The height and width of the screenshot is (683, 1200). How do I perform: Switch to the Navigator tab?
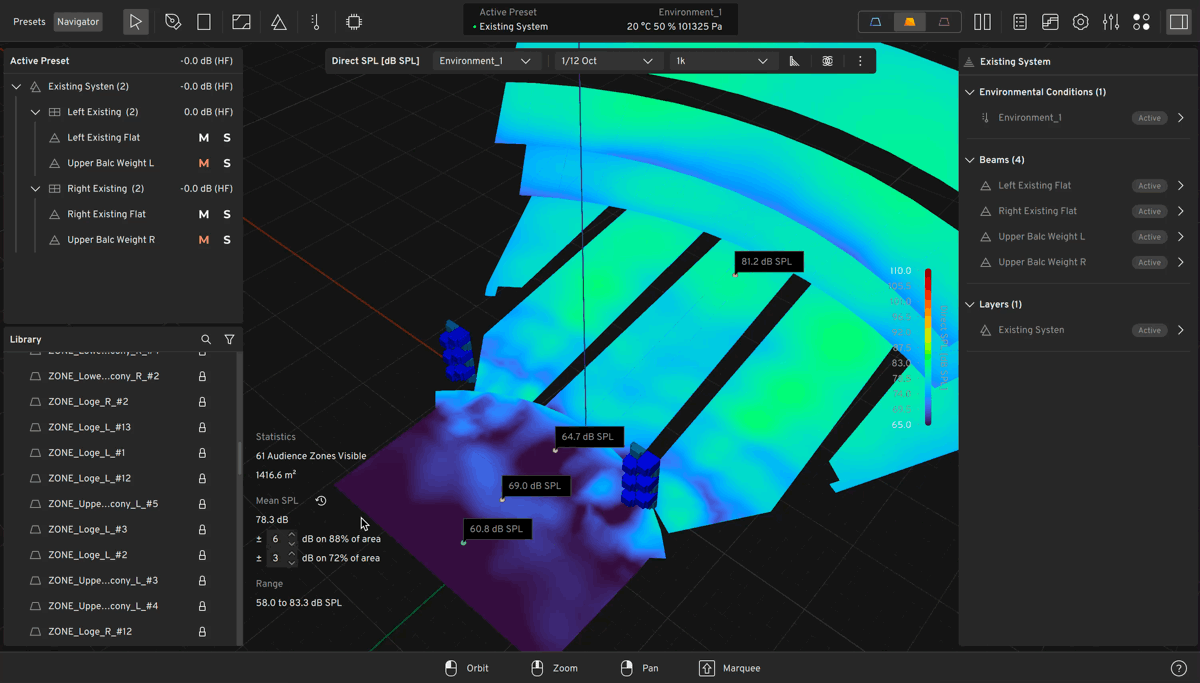77,22
